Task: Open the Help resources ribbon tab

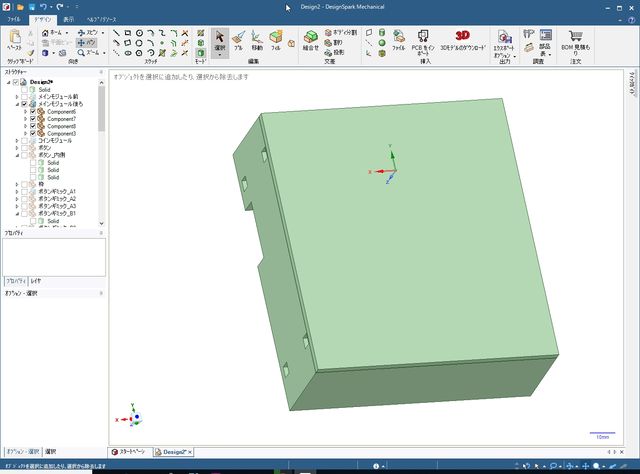Action: pos(102,19)
